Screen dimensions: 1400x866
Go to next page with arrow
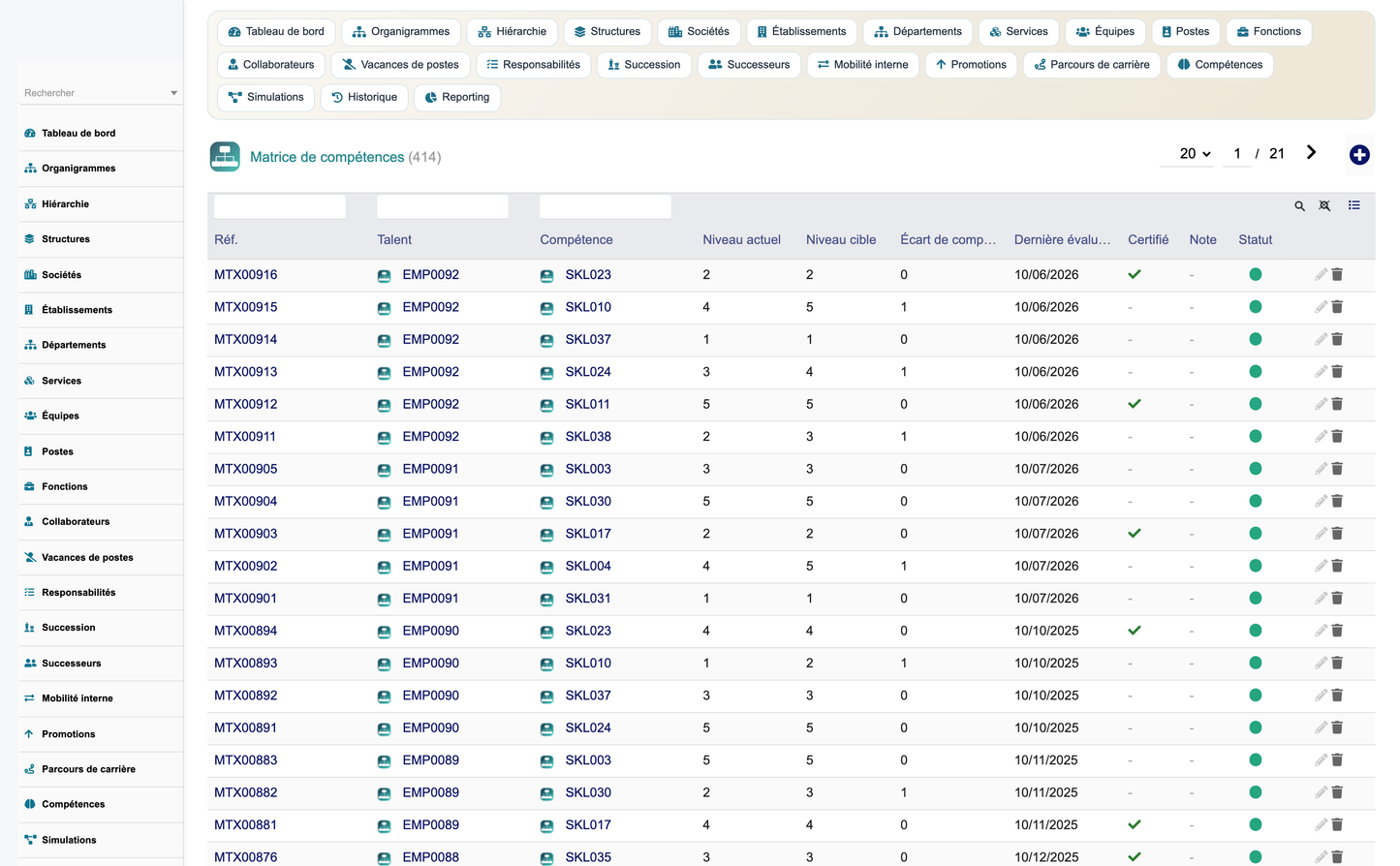tap(1311, 152)
